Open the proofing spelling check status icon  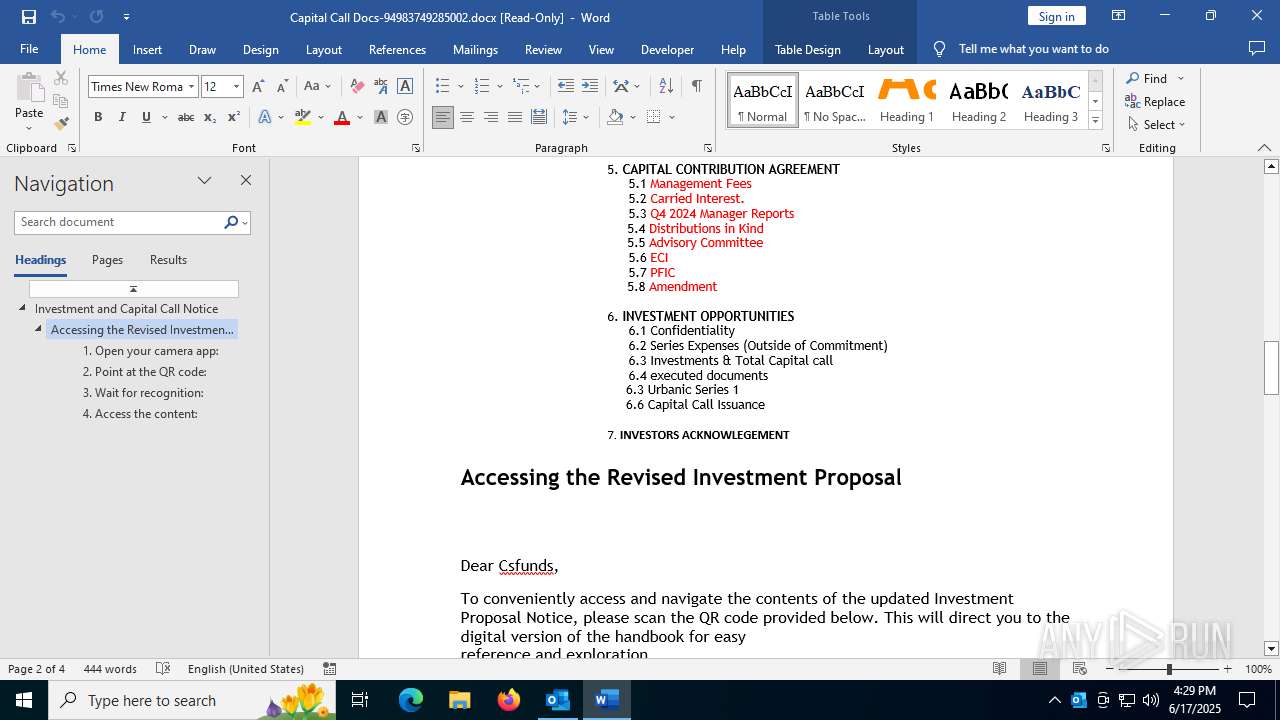coord(163,669)
